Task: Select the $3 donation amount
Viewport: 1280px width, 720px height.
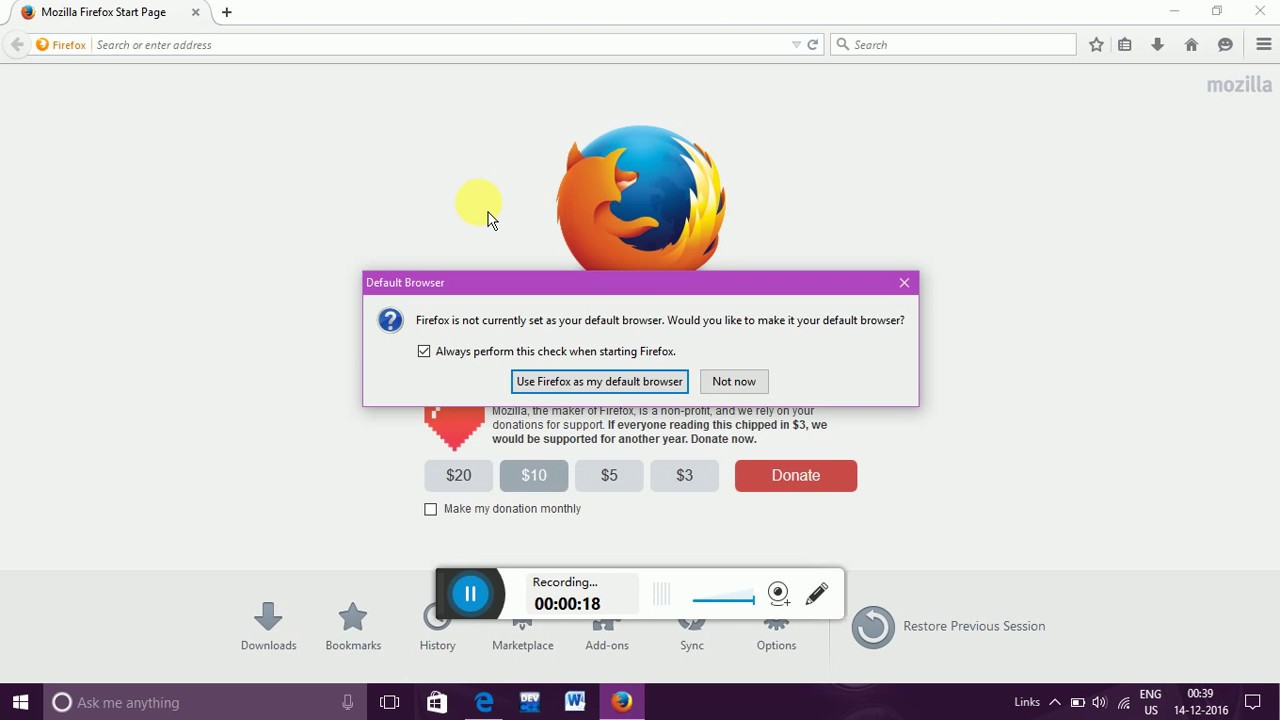Action: pos(684,475)
